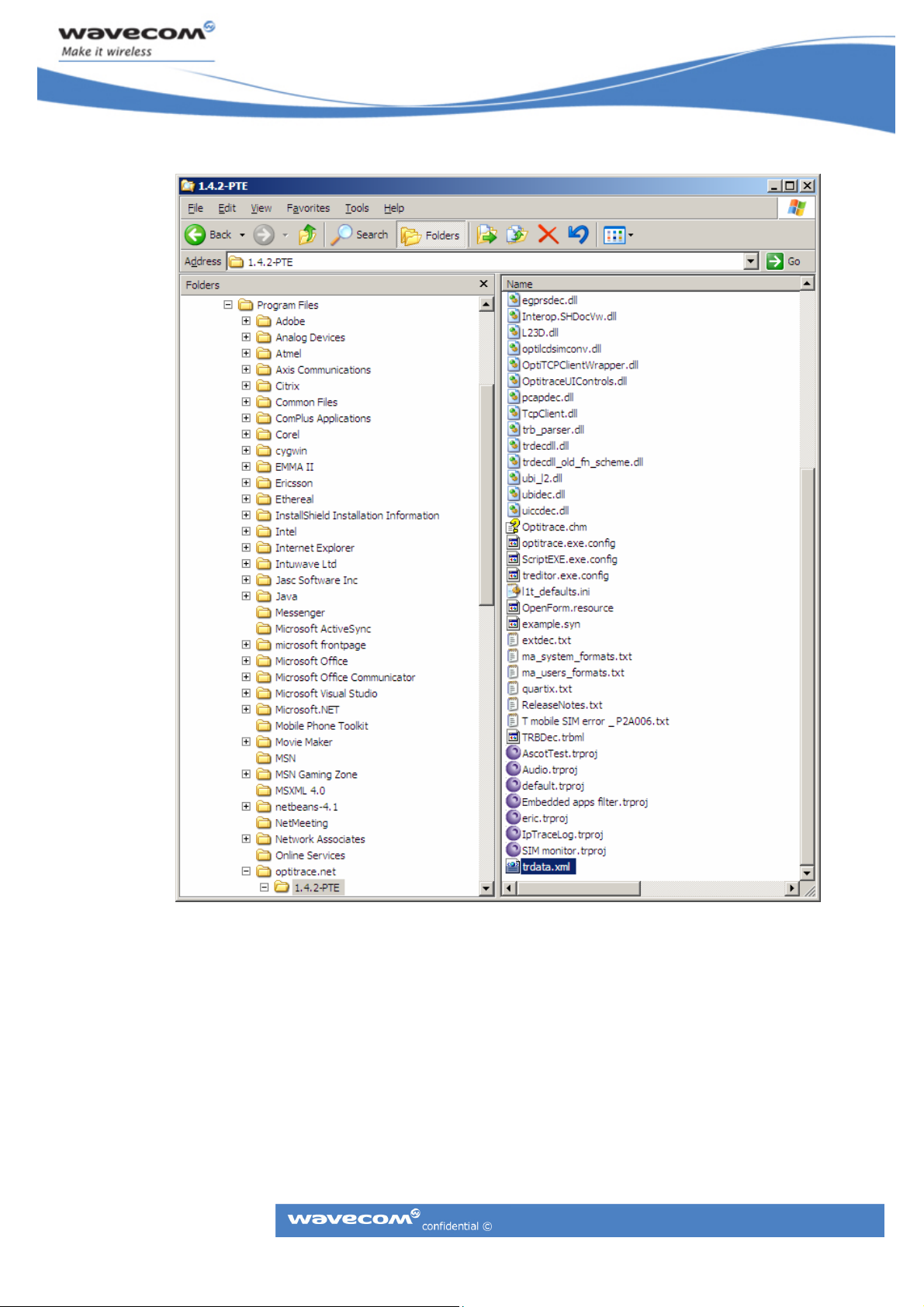The height and width of the screenshot is (1307, 924).
Task: Go up one folder level icon
Action: [307, 234]
